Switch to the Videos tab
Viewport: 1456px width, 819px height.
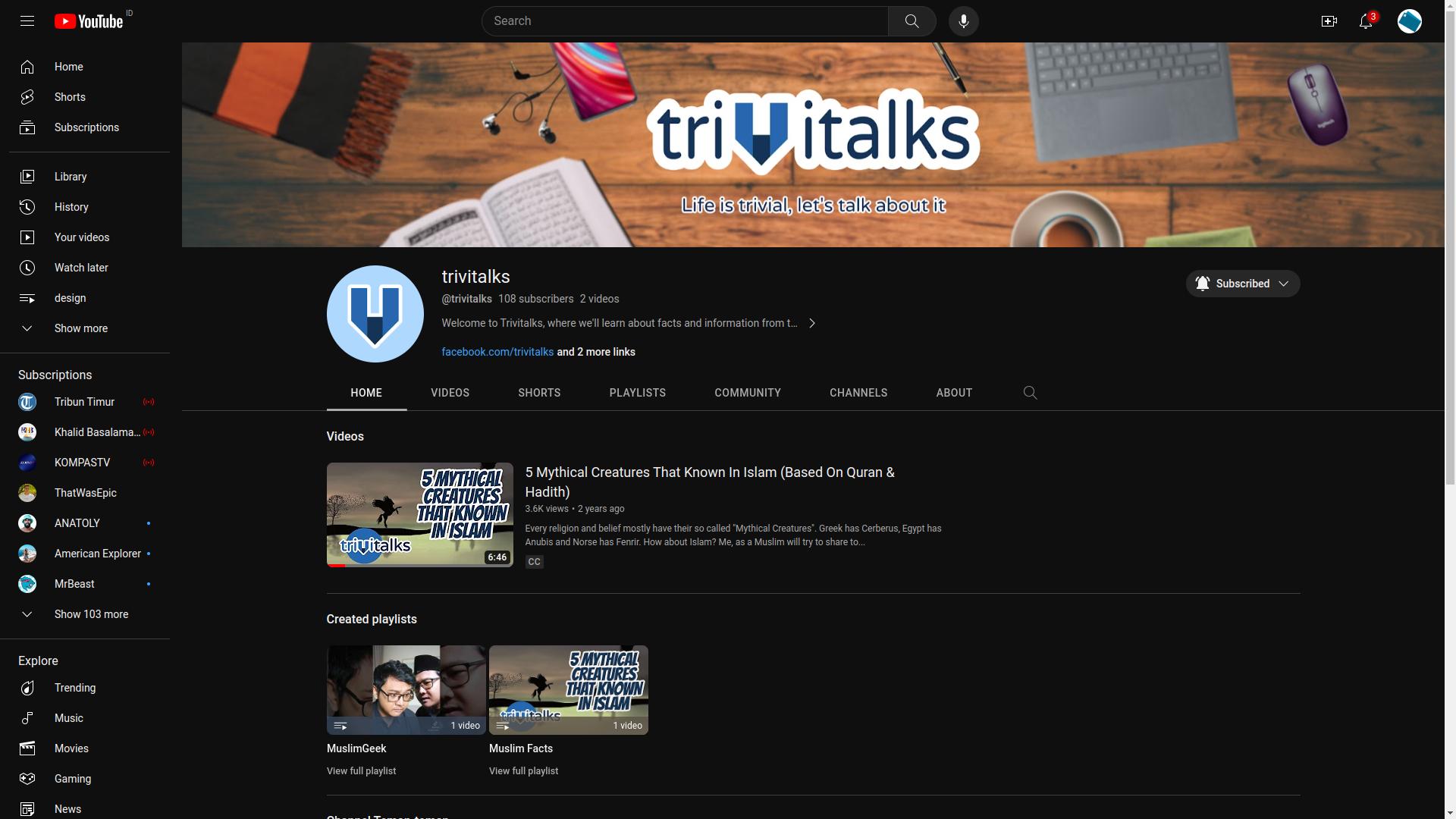(x=450, y=393)
